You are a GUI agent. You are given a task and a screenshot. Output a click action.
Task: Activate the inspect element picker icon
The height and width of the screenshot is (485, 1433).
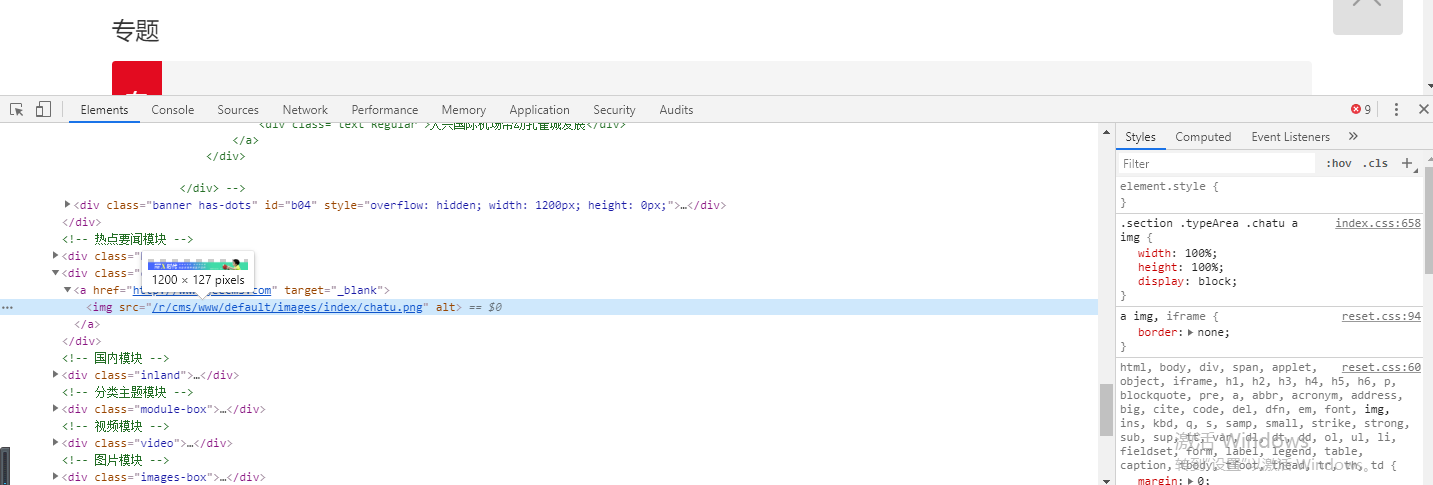[x=17, y=110]
